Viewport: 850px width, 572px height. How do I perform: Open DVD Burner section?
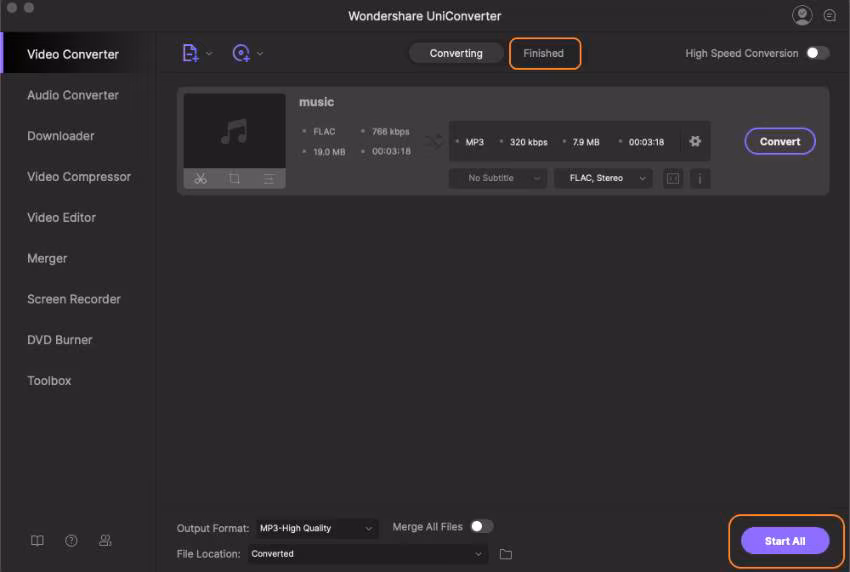pyautogui.click(x=60, y=340)
